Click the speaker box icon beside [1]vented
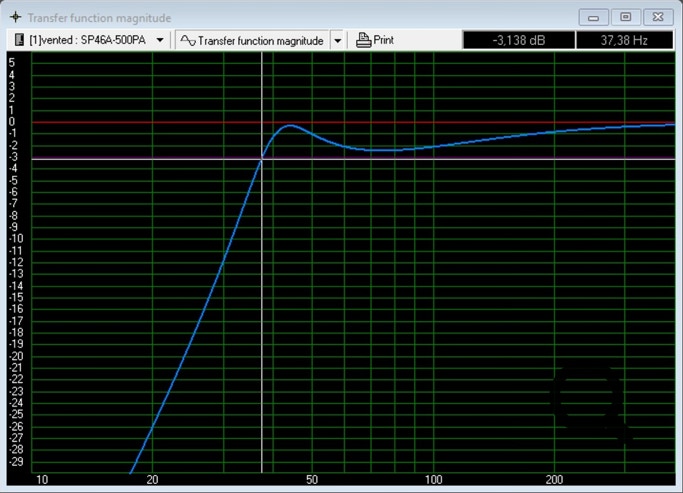Screen dimensions: 683x493 [x=18, y=41]
